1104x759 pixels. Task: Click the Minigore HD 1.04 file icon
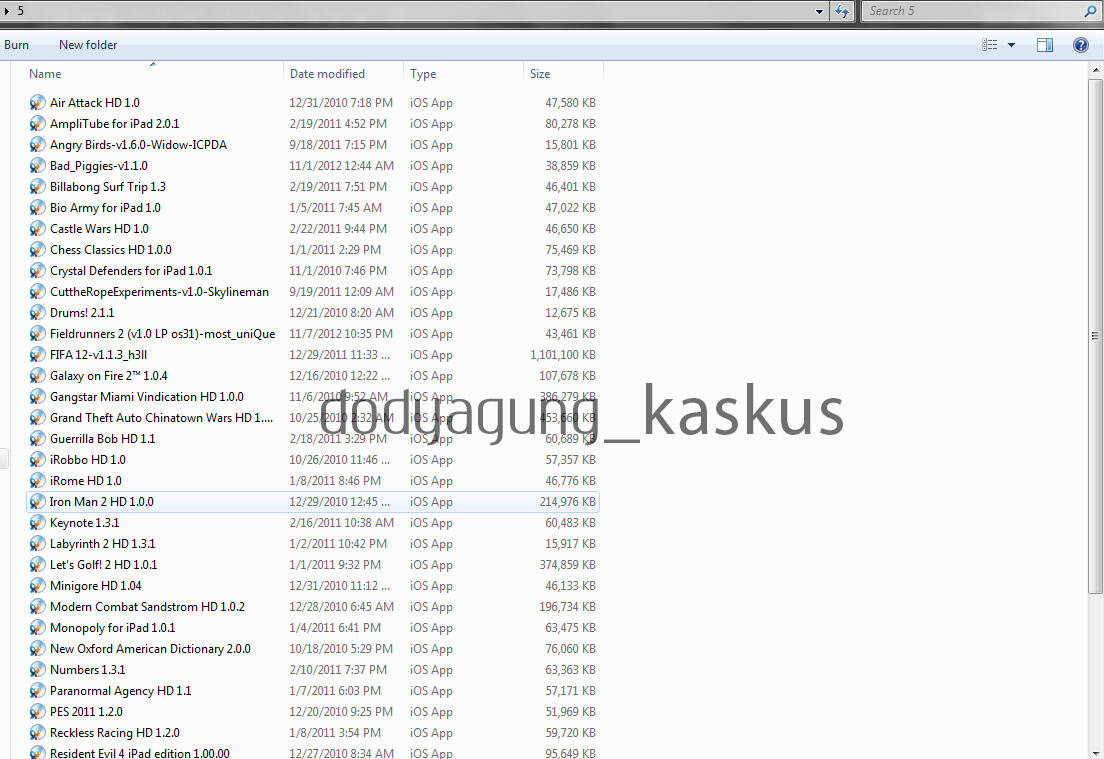(37, 586)
